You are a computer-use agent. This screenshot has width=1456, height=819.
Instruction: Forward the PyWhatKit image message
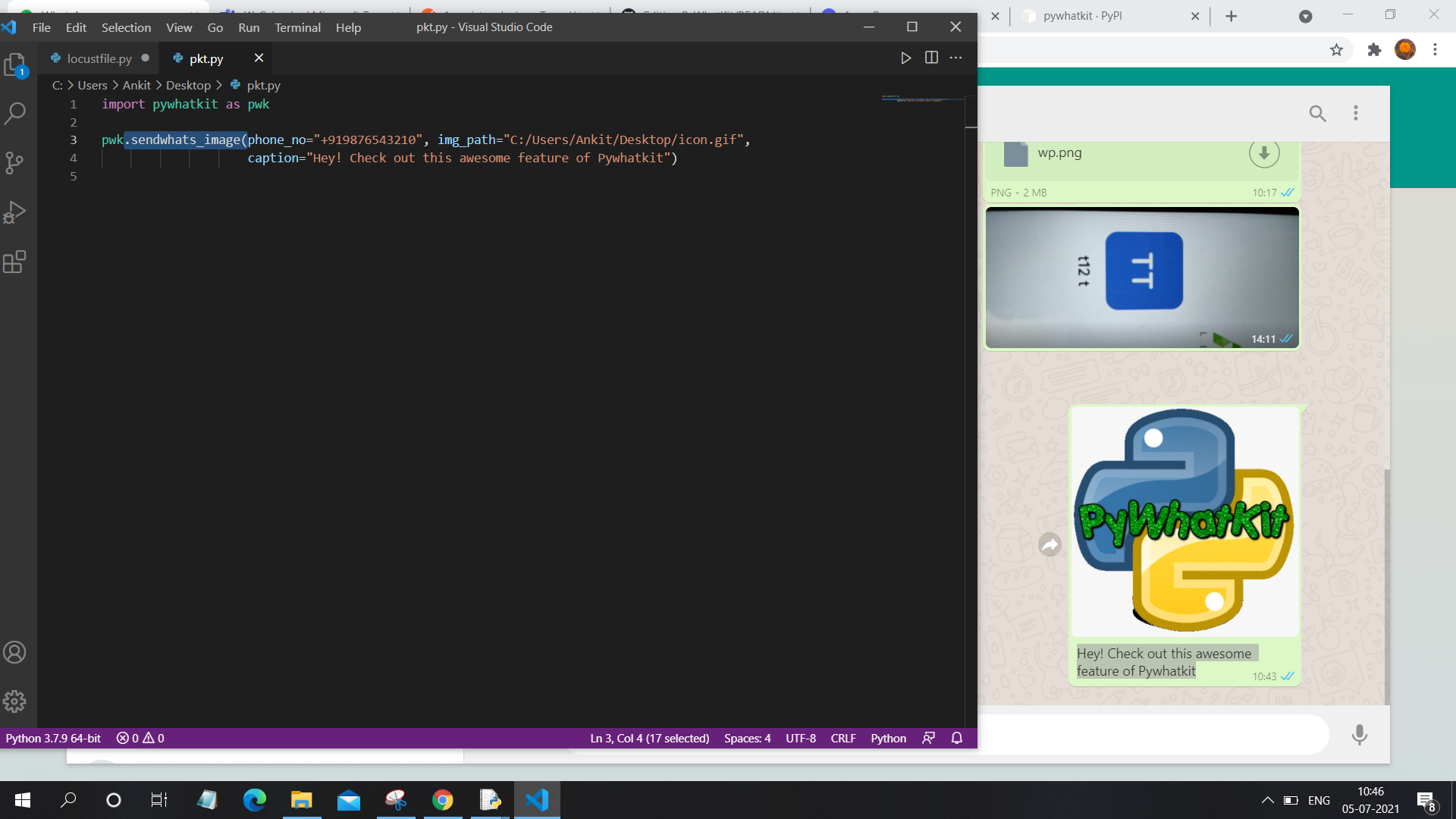click(x=1050, y=544)
